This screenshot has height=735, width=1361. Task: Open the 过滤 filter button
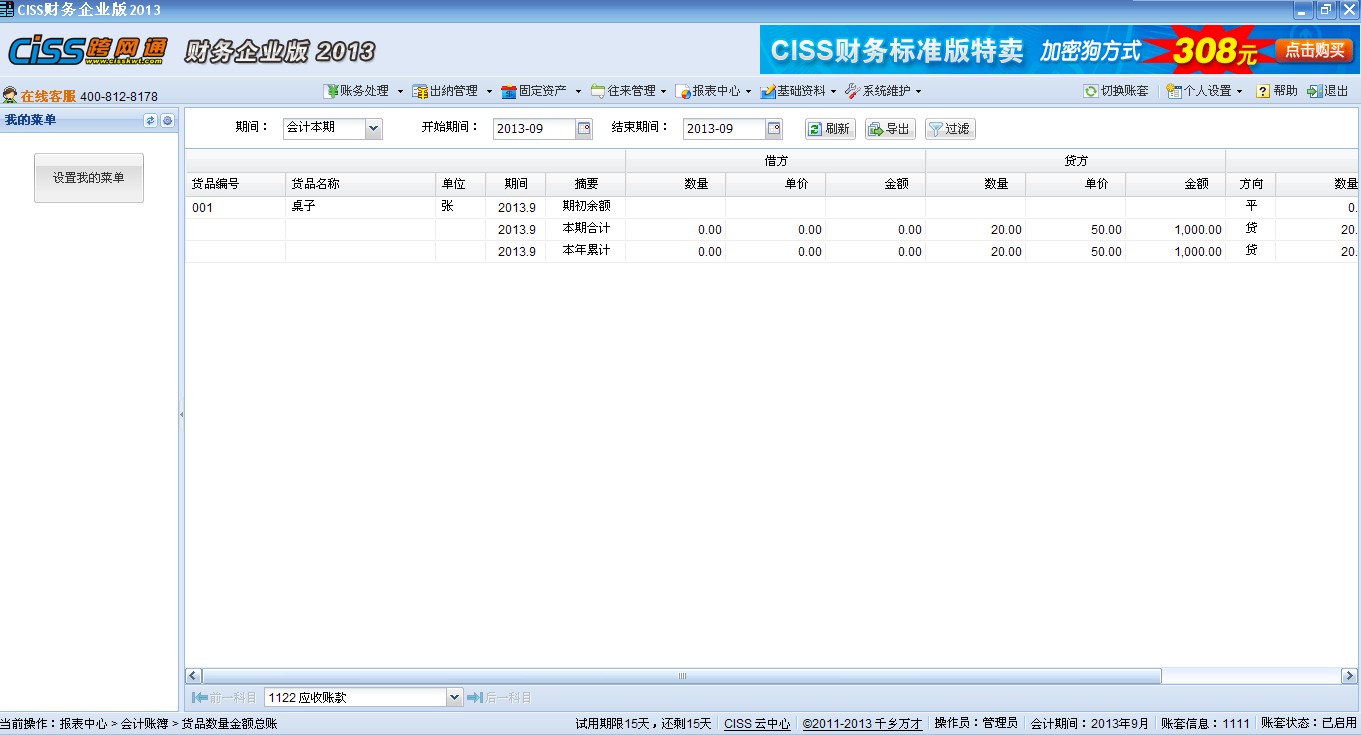[x=949, y=129]
